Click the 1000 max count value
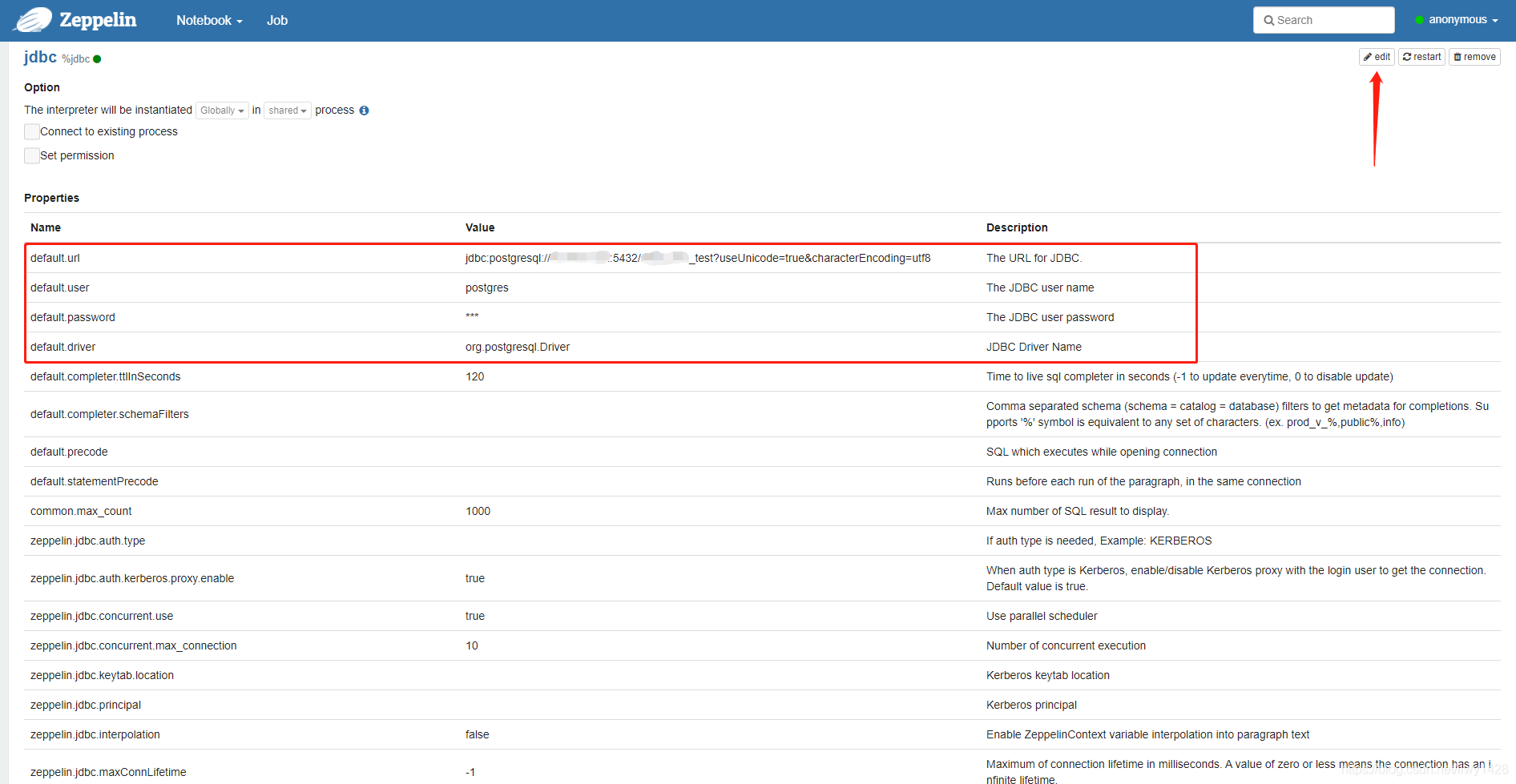 [478, 511]
